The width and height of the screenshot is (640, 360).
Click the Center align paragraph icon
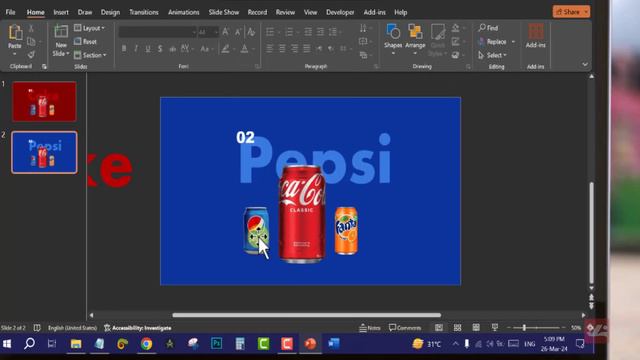coord(282,49)
